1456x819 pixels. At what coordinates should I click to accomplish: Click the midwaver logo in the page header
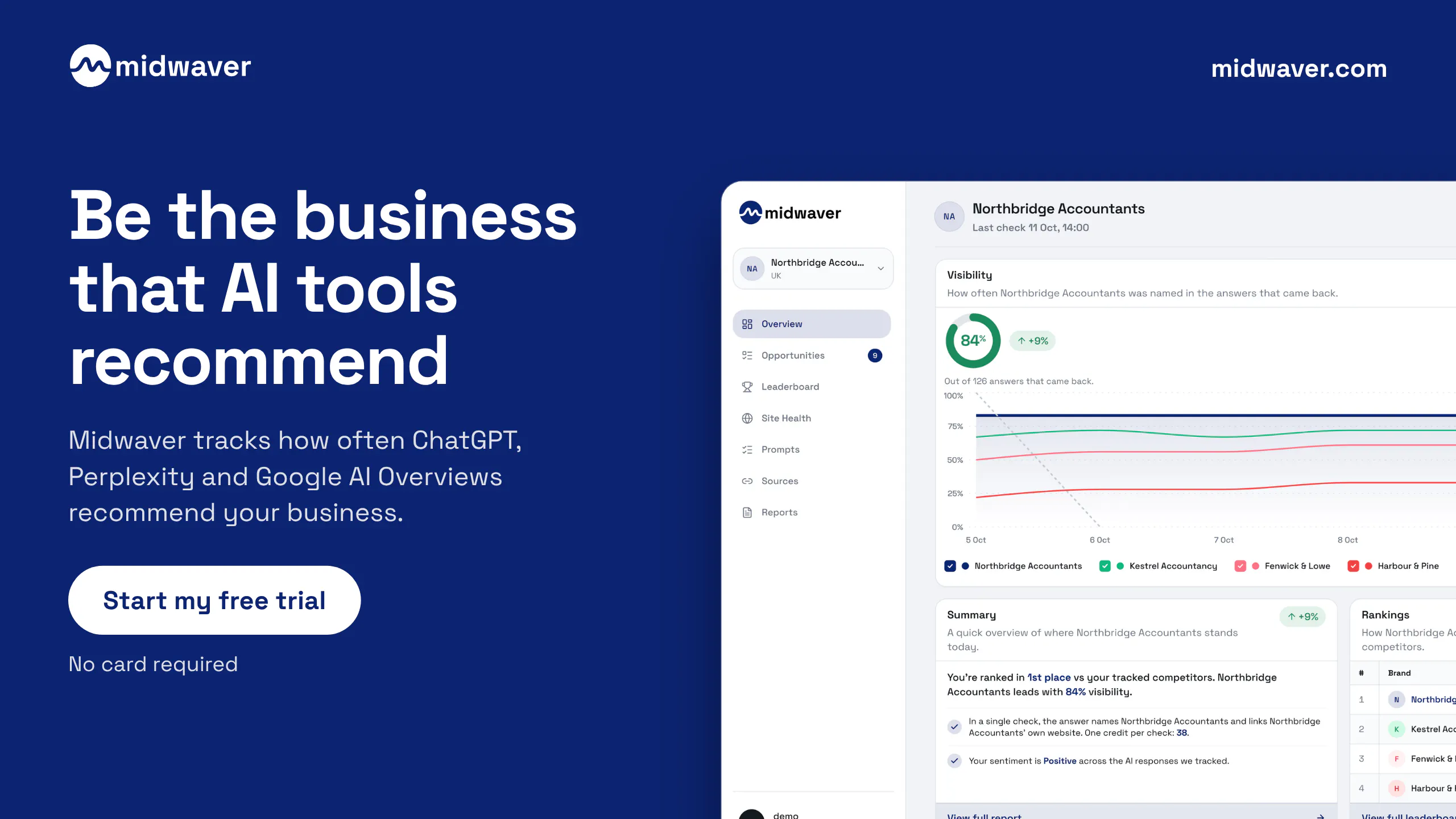click(160, 66)
